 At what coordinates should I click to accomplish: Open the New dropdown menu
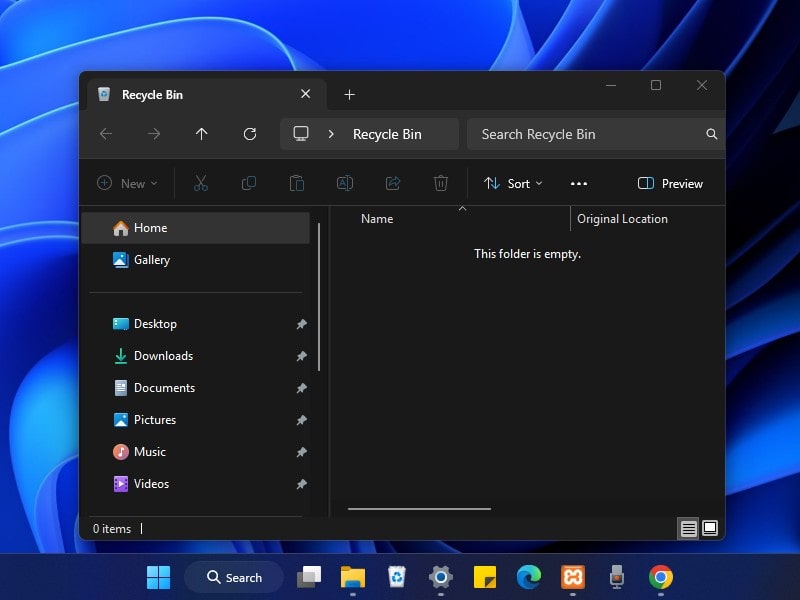point(127,183)
